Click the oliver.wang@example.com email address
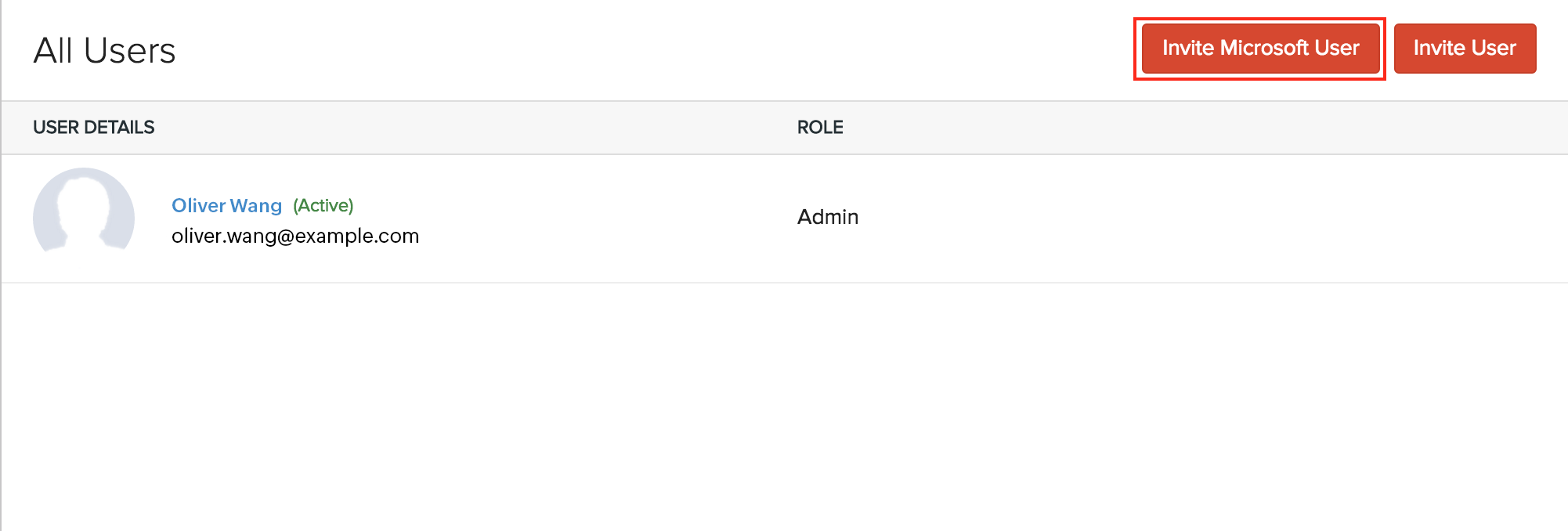Viewport: 1568px width, 531px height. (295, 236)
